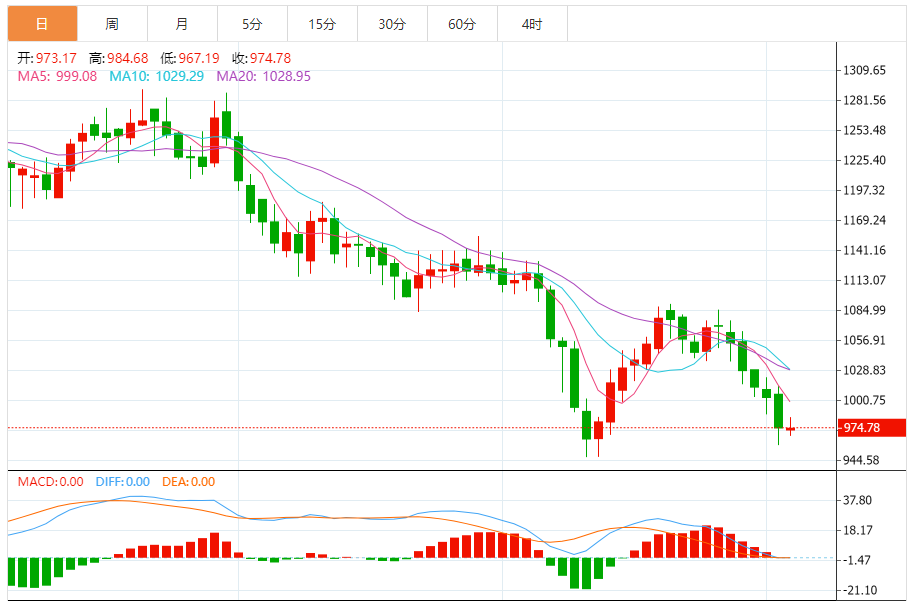The height and width of the screenshot is (601, 914).
Task: Click the 1197.32 price axis label
Action: click(864, 190)
